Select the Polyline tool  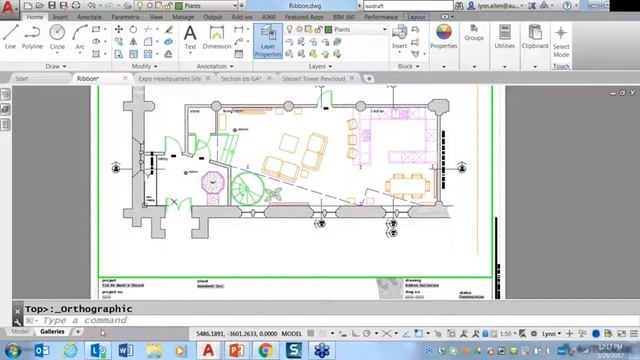32,37
